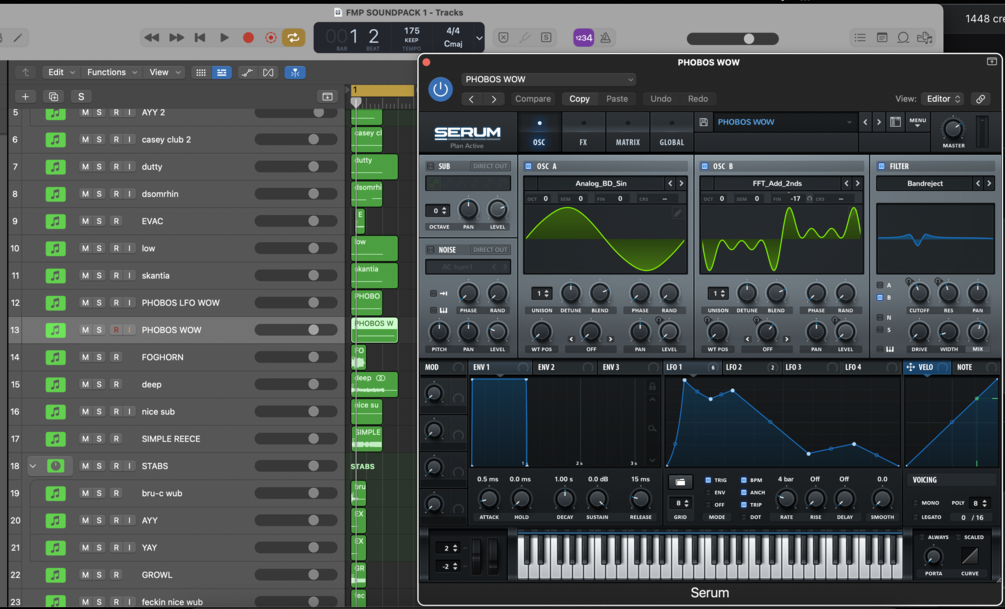Viewport: 1005px width, 609px height.
Task: Click the global solo S button
Action: click(x=81, y=97)
